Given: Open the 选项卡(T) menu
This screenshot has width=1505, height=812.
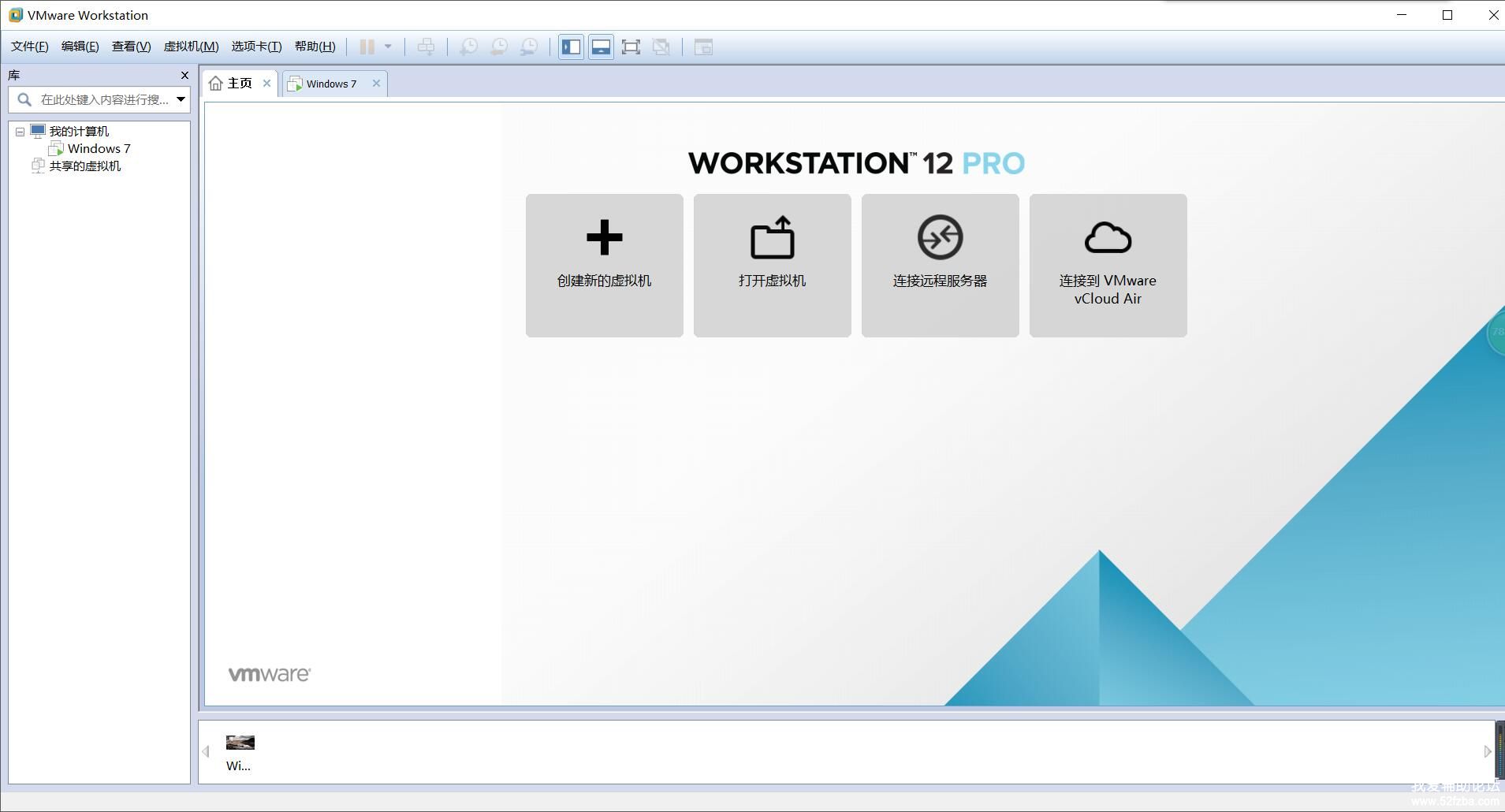Looking at the screenshot, I should (x=256, y=47).
